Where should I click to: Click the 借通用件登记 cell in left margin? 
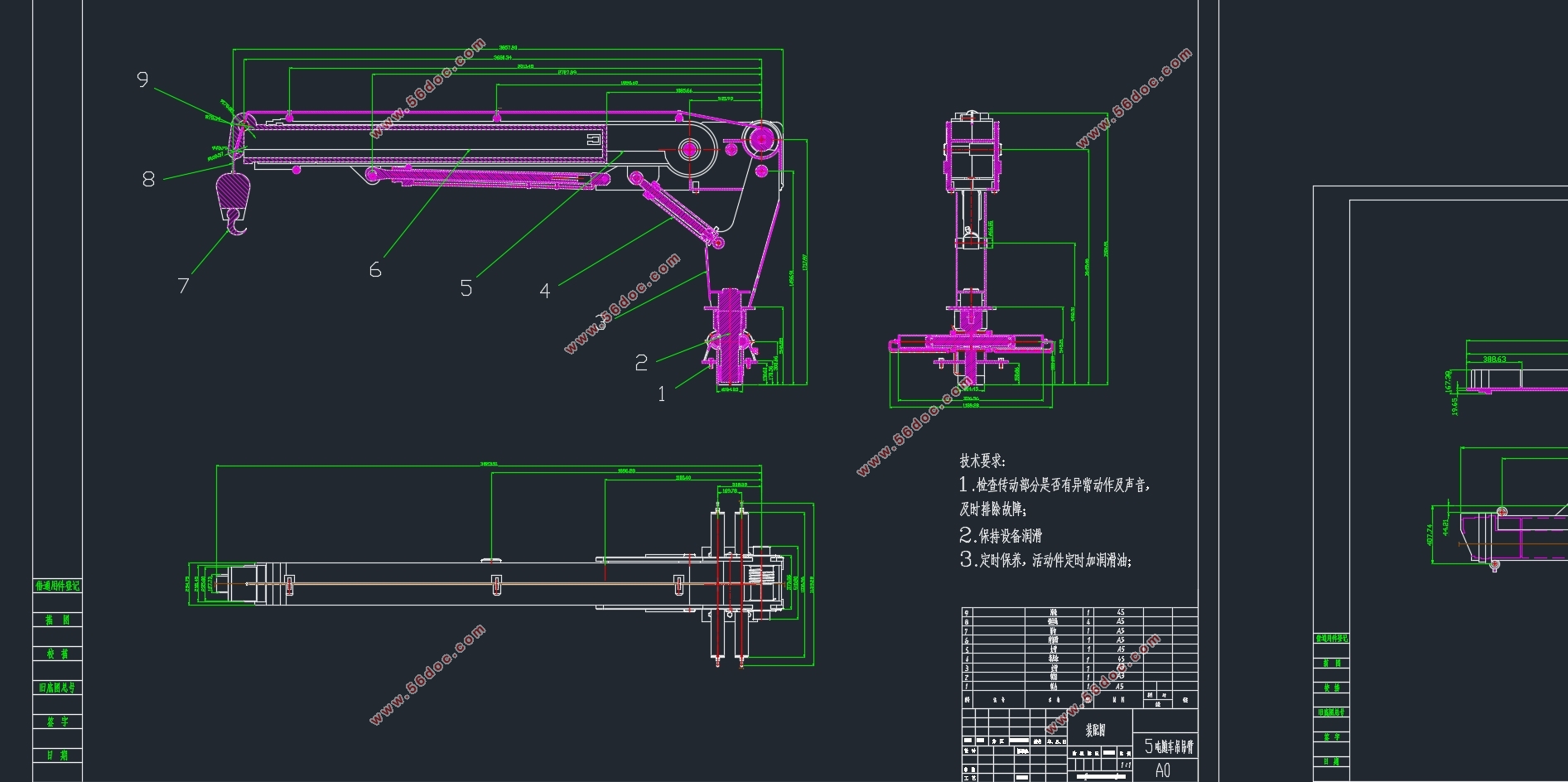coord(57,586)
